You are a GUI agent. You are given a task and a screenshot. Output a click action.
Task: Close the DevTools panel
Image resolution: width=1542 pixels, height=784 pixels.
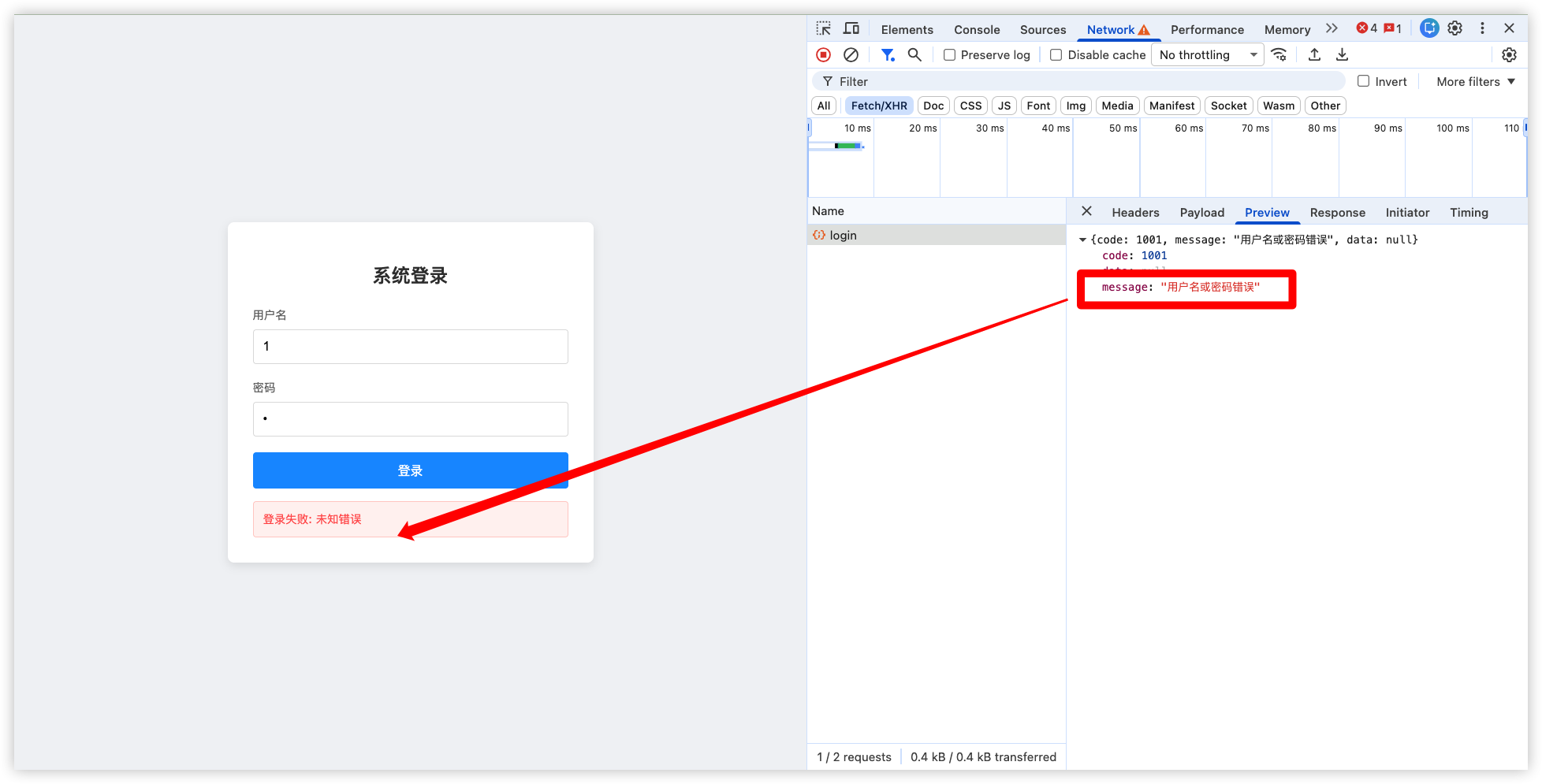(x=1509, y=28)
